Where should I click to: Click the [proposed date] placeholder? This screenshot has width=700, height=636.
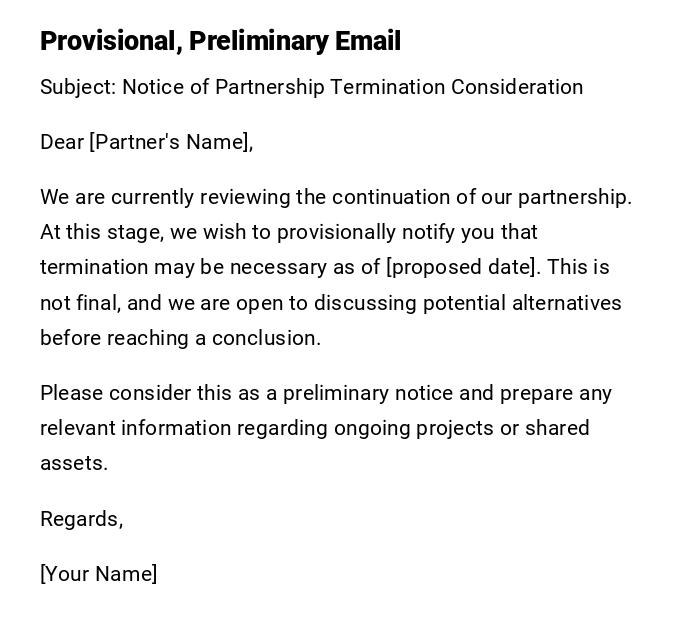tap(461, 267)
